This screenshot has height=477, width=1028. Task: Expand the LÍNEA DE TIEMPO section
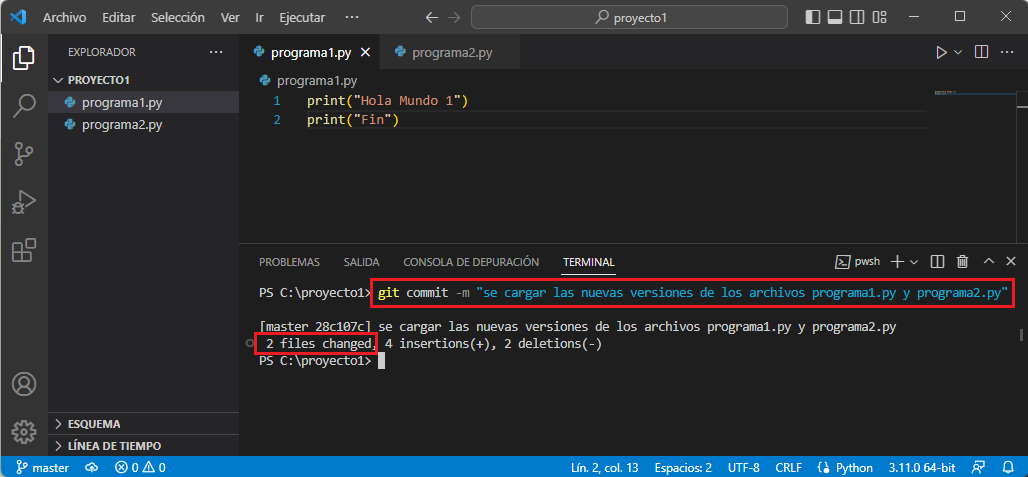coord(143,446)
